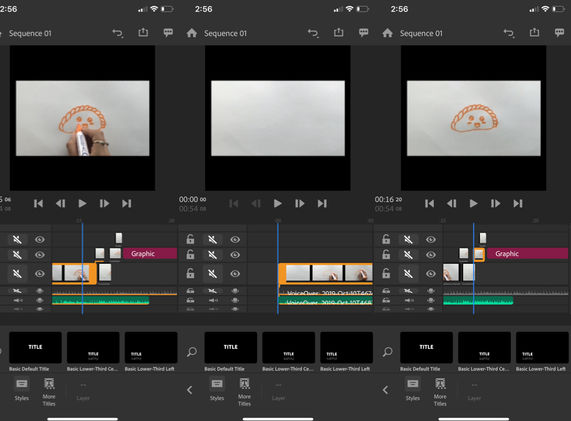Viewport: 571px width, 421px height.
Task: Toggle mute on the main video track, right screen
Action: (408, 273)
